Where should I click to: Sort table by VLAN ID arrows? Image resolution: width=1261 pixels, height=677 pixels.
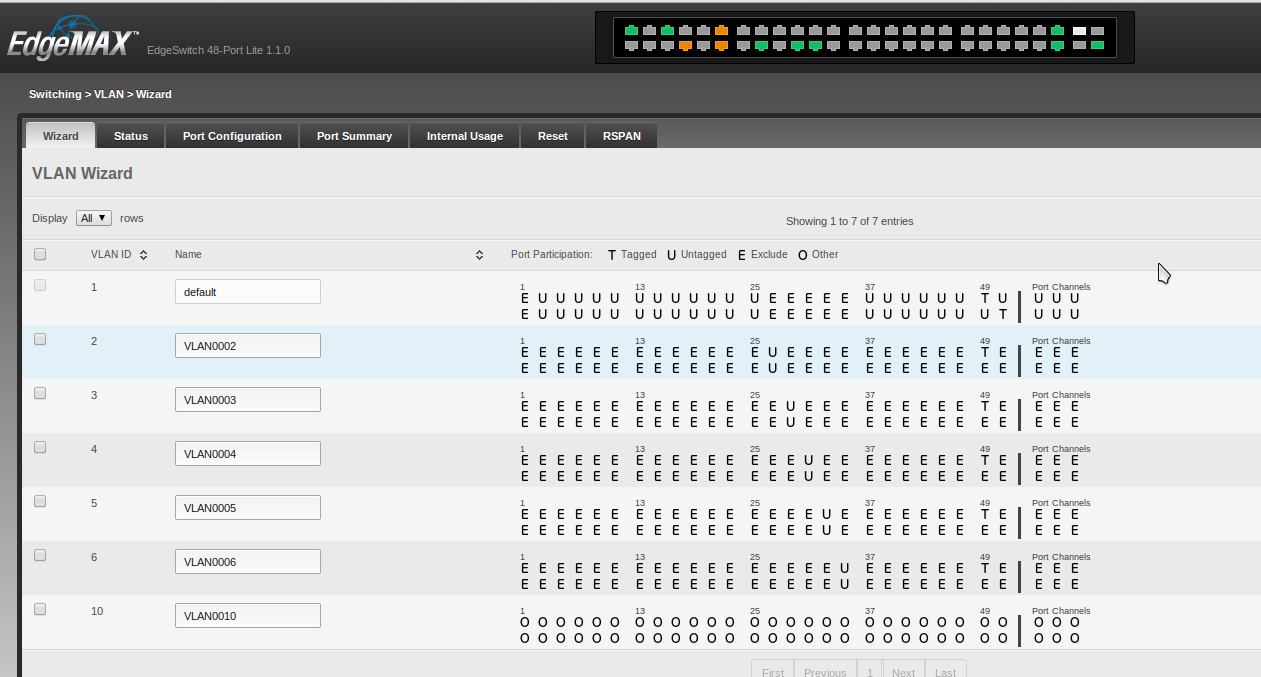click(x=144, y=255)
